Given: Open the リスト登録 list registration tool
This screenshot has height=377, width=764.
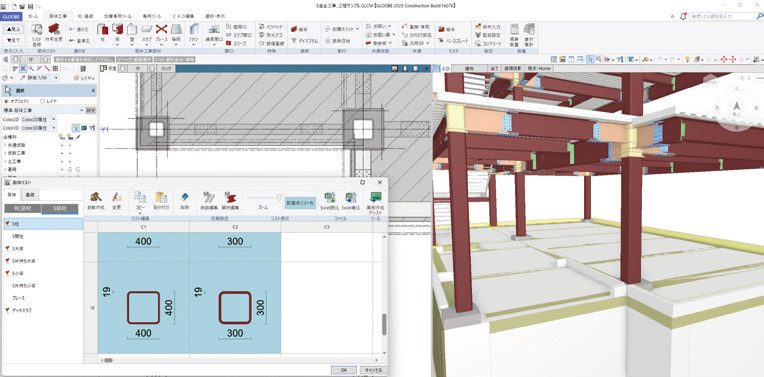Looking at the screenshot, I should coord(37,34).
